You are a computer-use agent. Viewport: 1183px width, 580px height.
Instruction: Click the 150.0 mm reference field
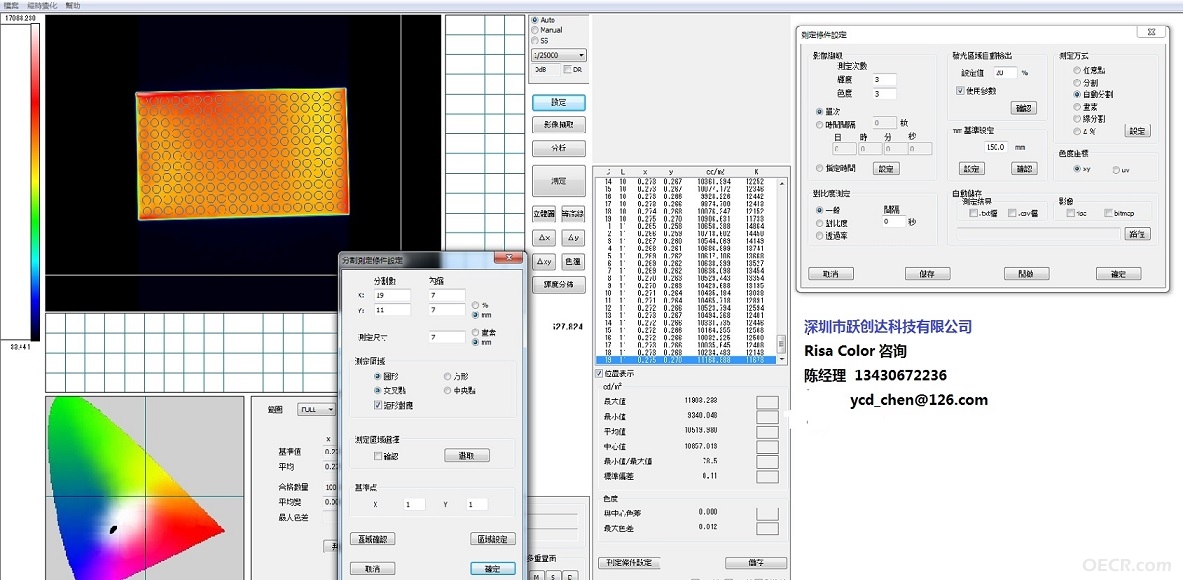click(x=997, y=147)
